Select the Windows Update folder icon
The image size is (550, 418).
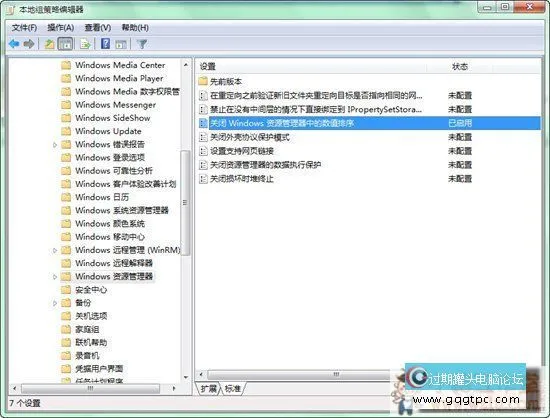coord(66,131)
